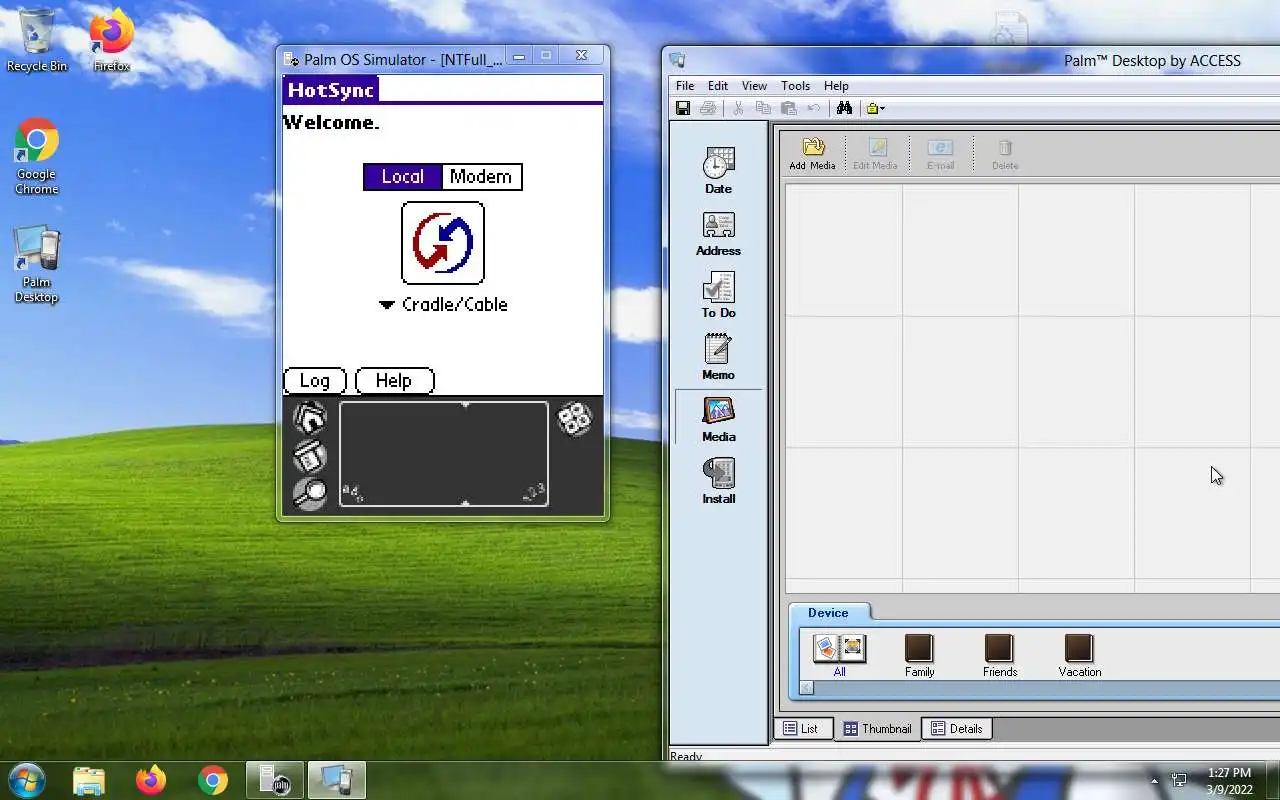Image resolution: width=1280 pixels, height=800 pixels.
Task: Tap the HotSync title tab in simulator
Action: click(330, 90)
